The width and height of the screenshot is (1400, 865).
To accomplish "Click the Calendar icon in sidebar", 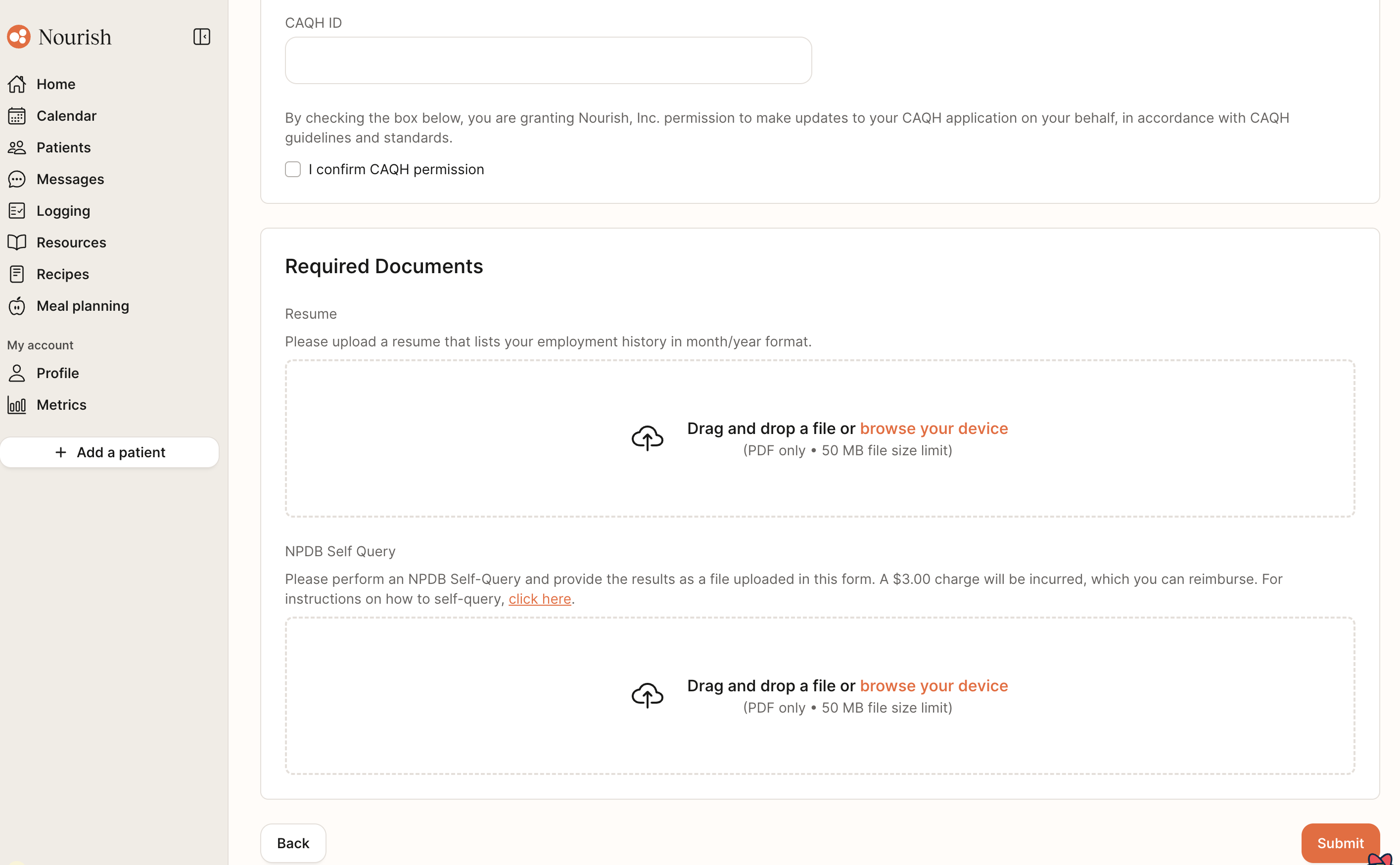I will click(17, 116).
